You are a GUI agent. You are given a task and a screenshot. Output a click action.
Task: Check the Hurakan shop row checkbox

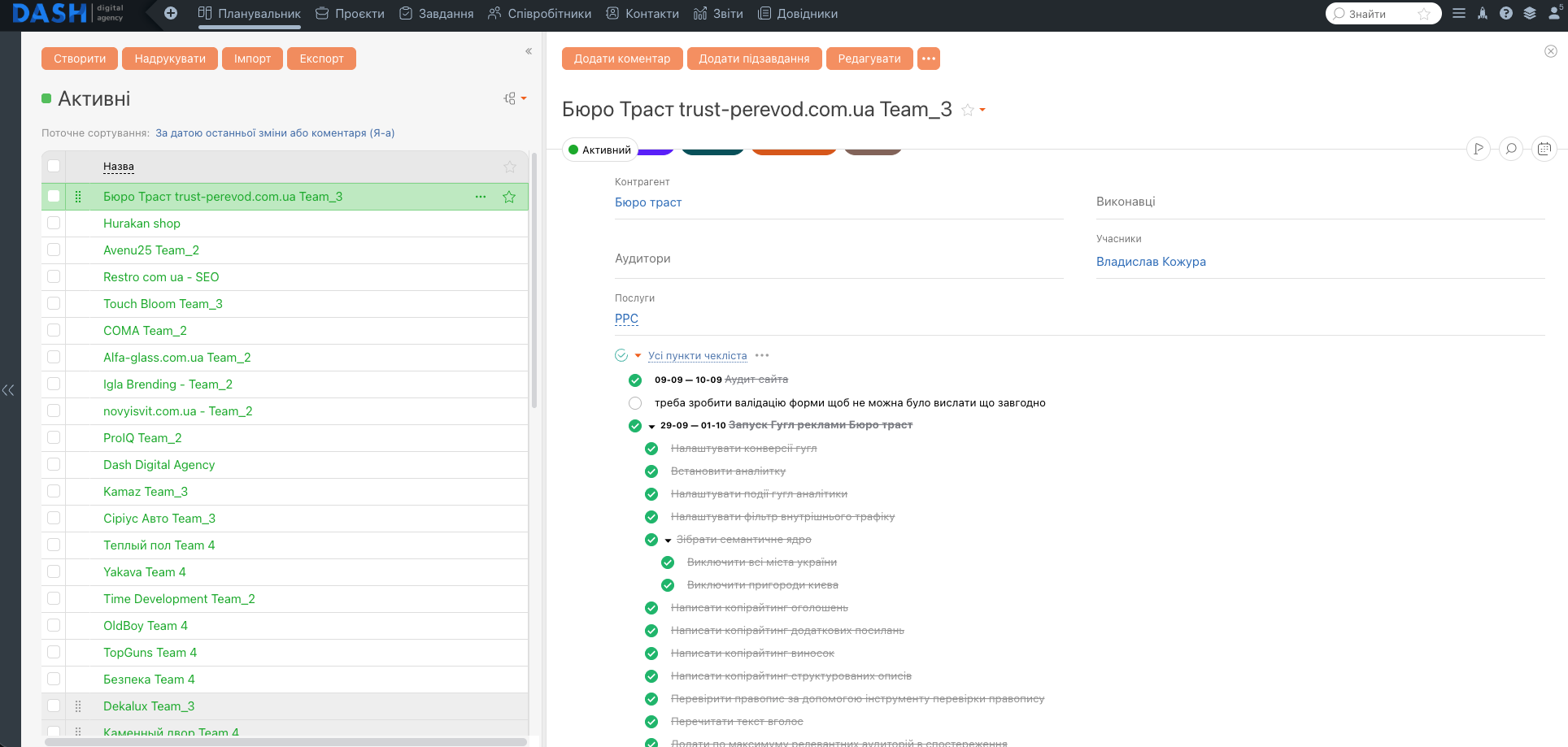pyautogui.click(x=54, y=223)
